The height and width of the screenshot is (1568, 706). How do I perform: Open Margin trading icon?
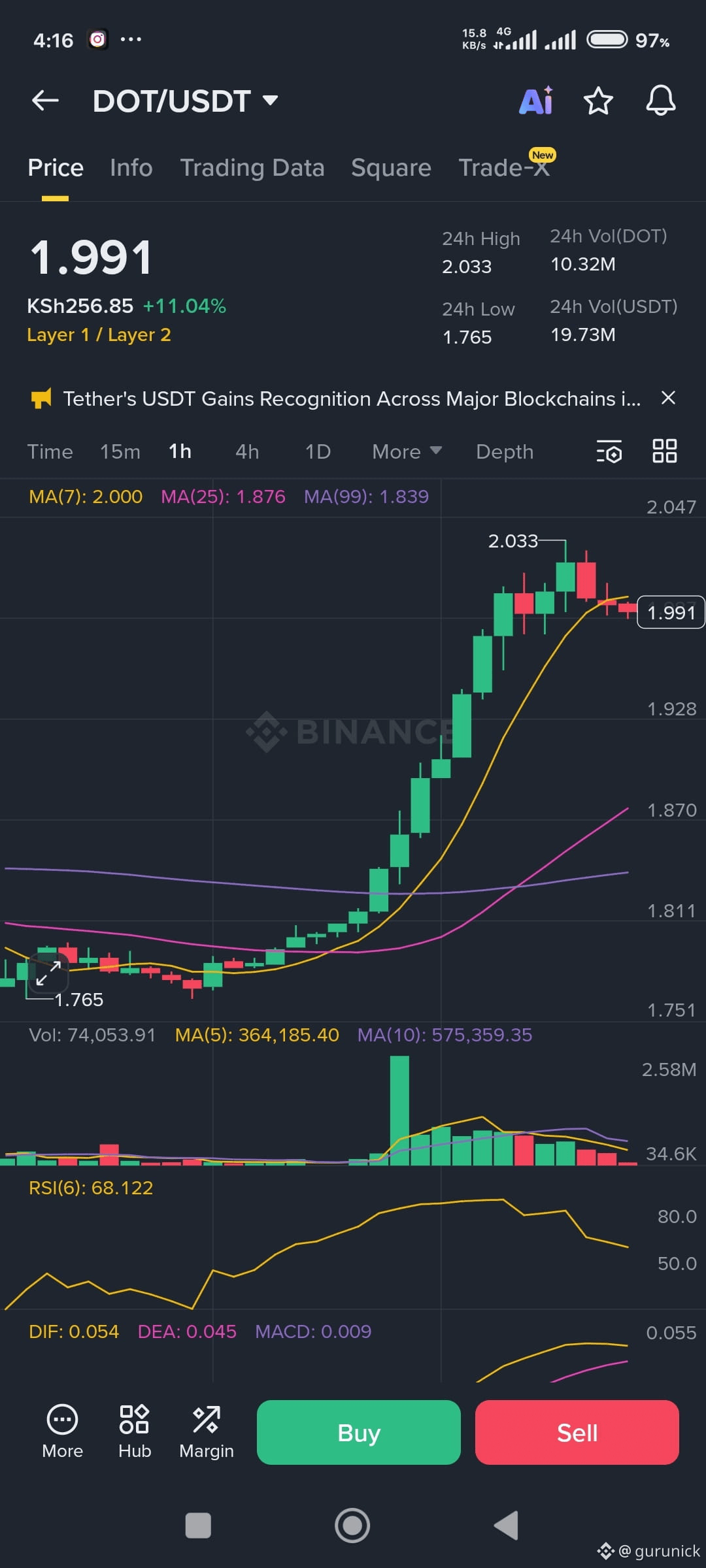(x=207, y=1432)
